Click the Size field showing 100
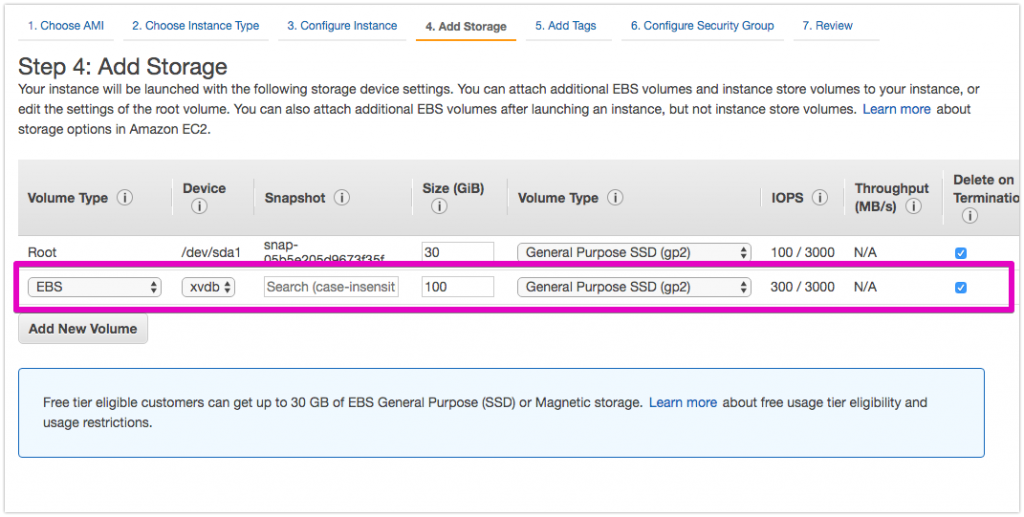The width and height of the screenshot is (1024, 517). [457, 287]
